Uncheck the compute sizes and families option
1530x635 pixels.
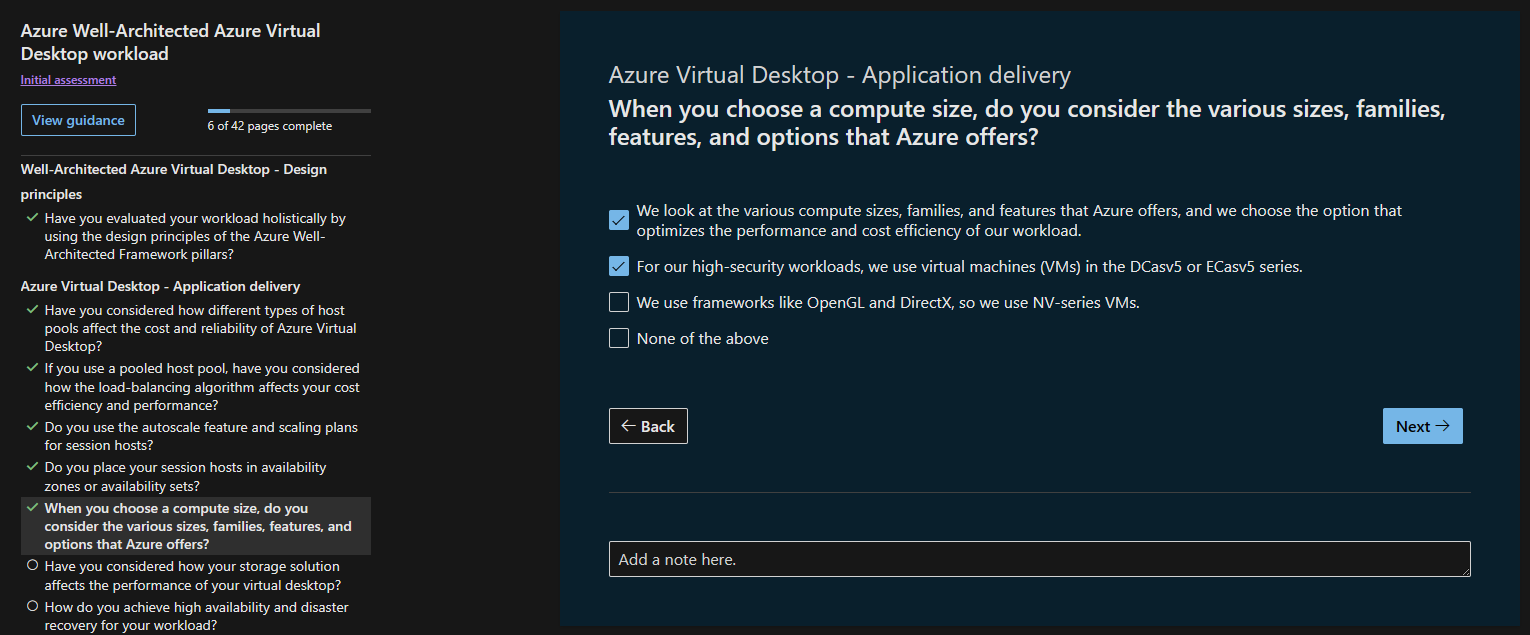[x=619, y=220]
